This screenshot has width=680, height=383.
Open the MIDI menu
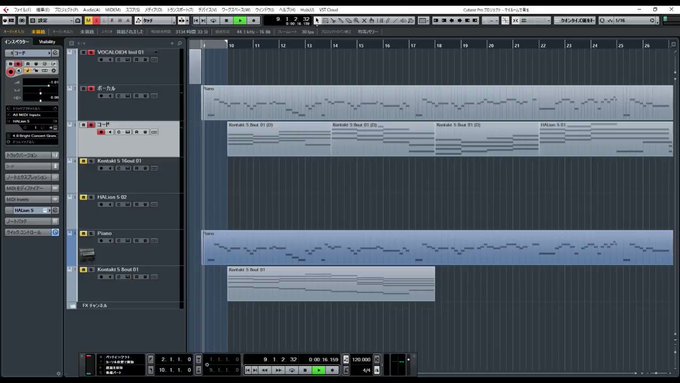click(113, 10)
